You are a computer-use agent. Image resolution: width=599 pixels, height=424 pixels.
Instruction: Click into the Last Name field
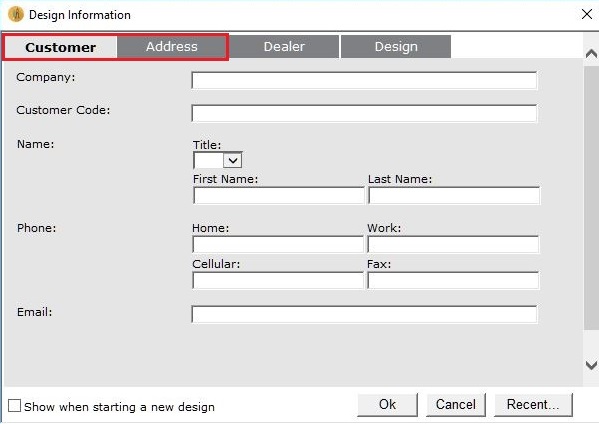(x=454, y=196)
